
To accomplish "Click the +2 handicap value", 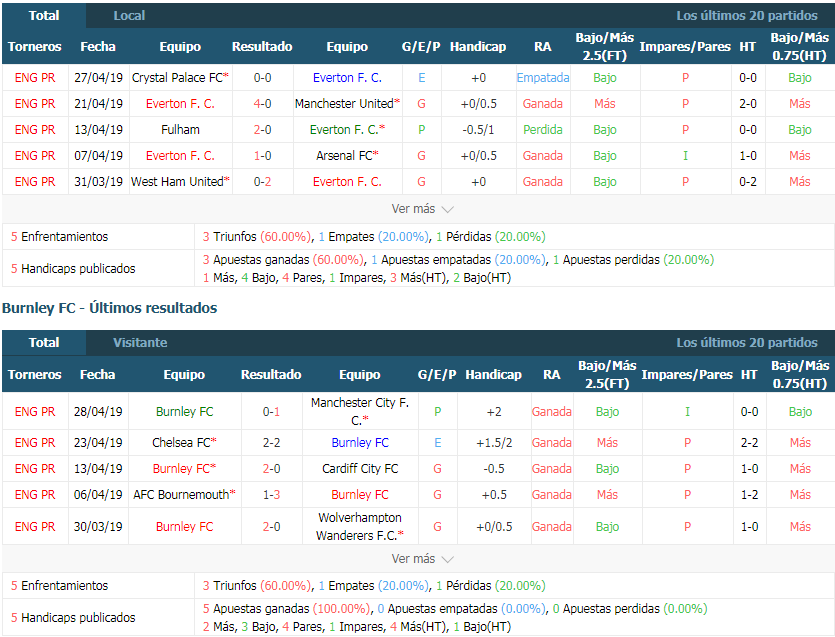I will (x=494, y=412).
